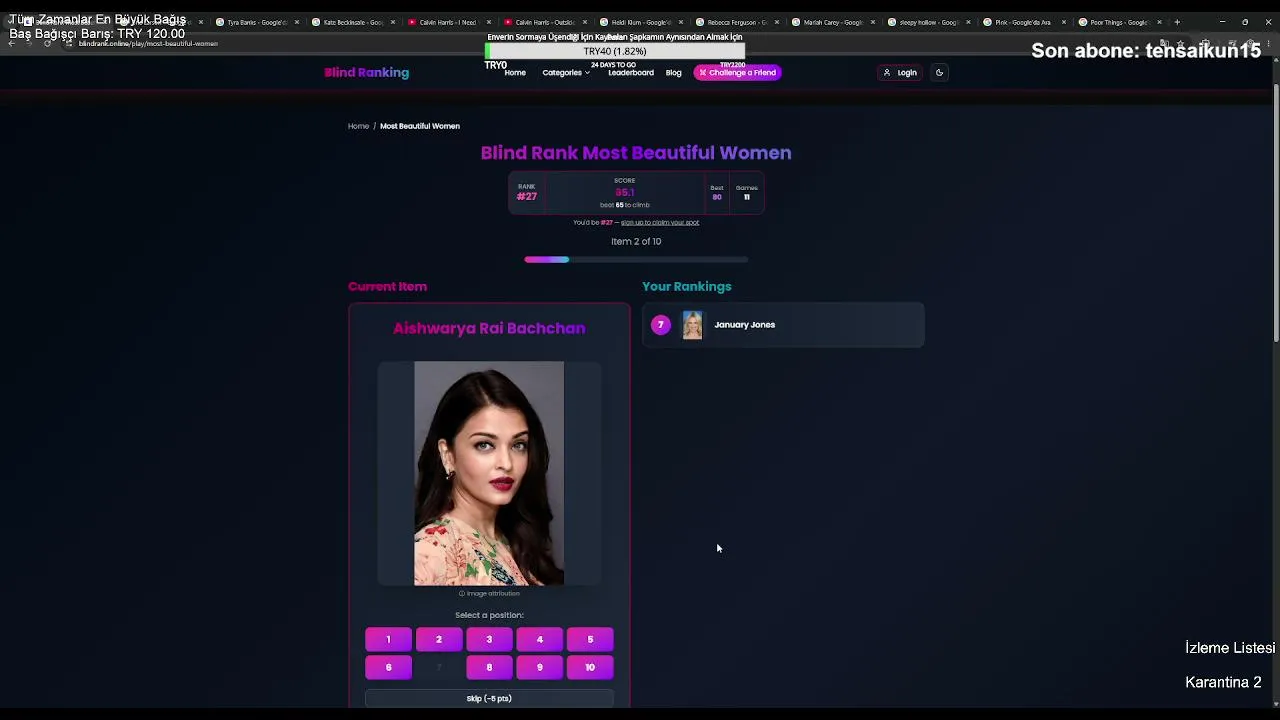
Task: Open the Image attribution info link
Action: pyautogui.click(x=489, y=593)
